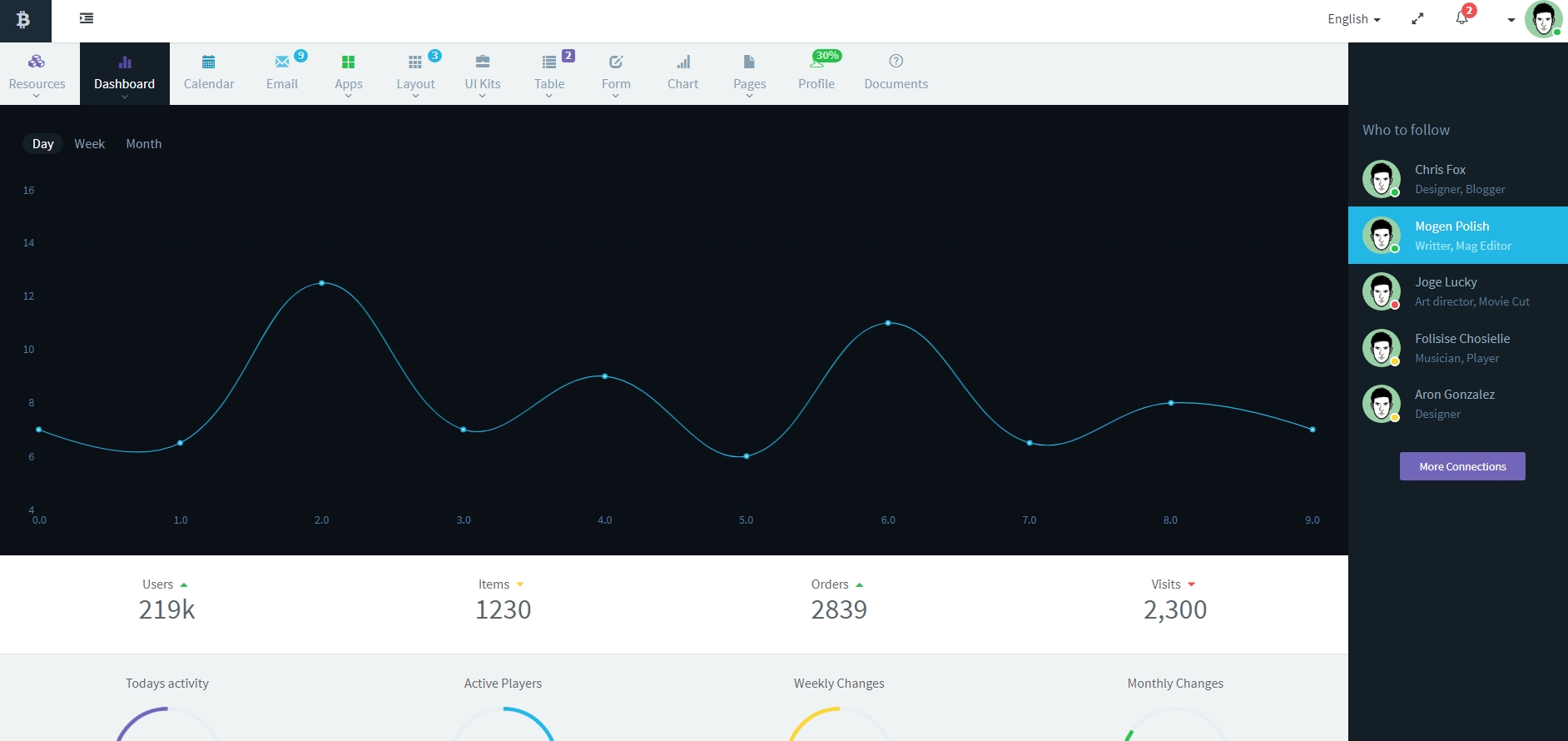Click the Pages file icon
This screenshot has height=741, width=1568.
pos(749,62)
